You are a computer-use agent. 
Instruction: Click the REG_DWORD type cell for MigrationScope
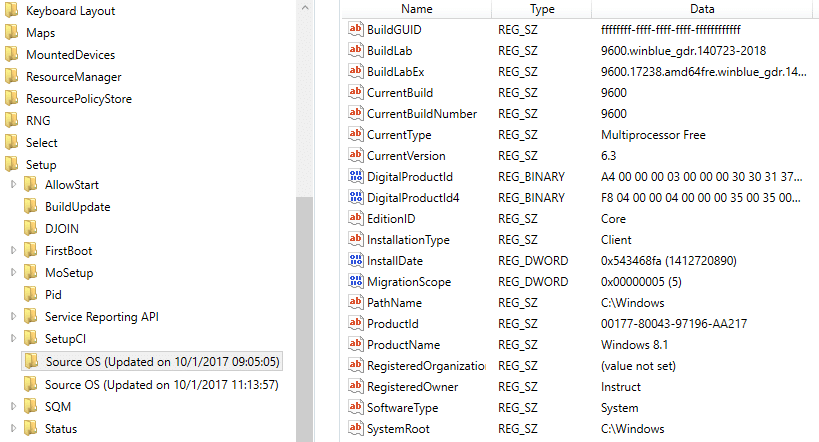pos(533,282)
